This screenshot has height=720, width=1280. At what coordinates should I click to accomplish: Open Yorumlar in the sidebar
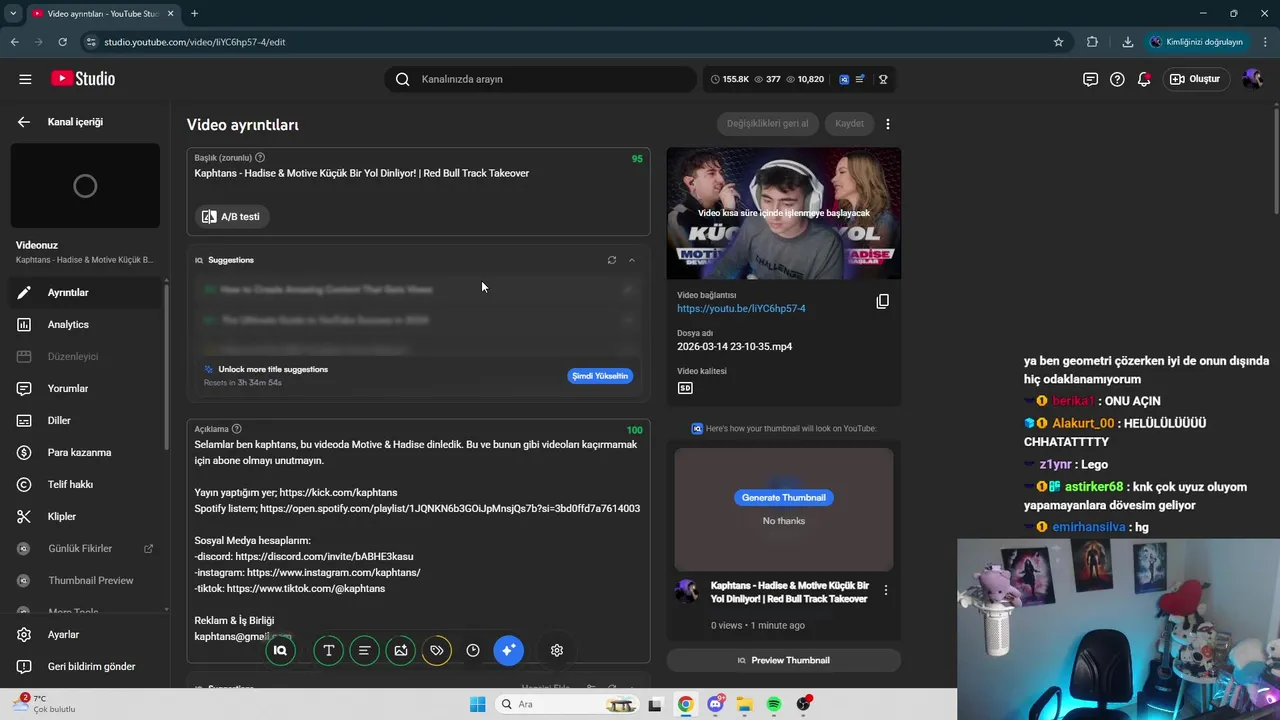point(84,389)
